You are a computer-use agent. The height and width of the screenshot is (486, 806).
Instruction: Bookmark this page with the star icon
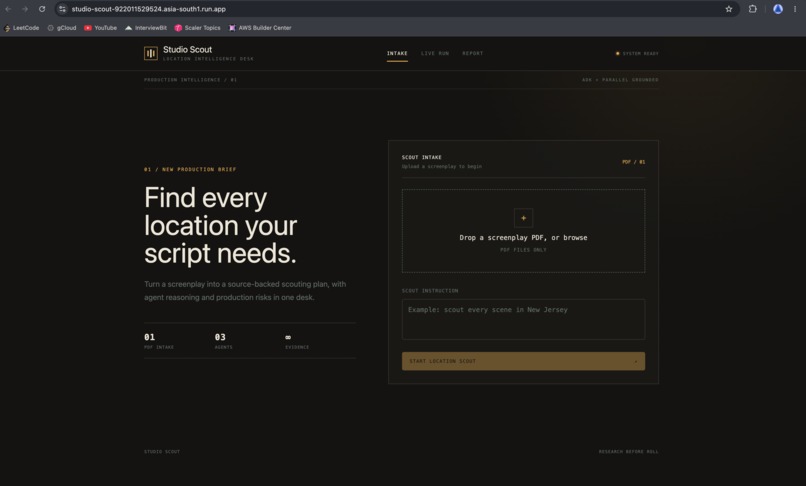click(728, 9)
